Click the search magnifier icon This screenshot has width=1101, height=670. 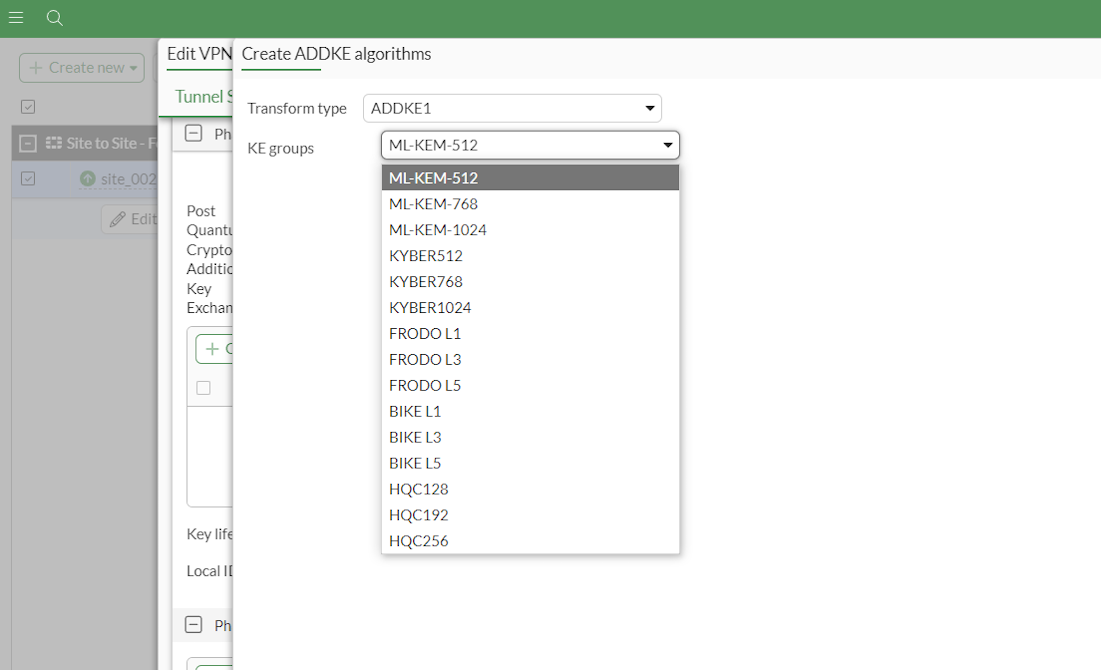tap(54, 18)
